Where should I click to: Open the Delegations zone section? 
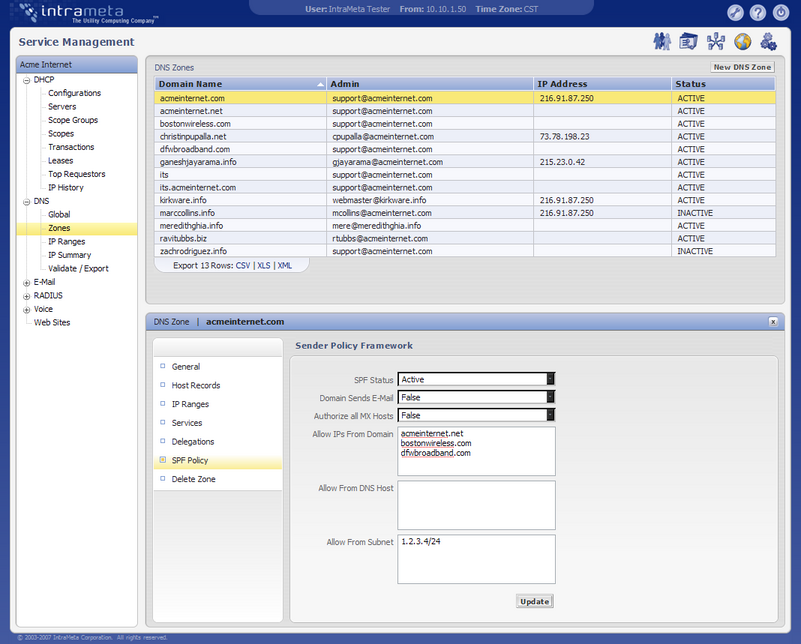point(193,442)
